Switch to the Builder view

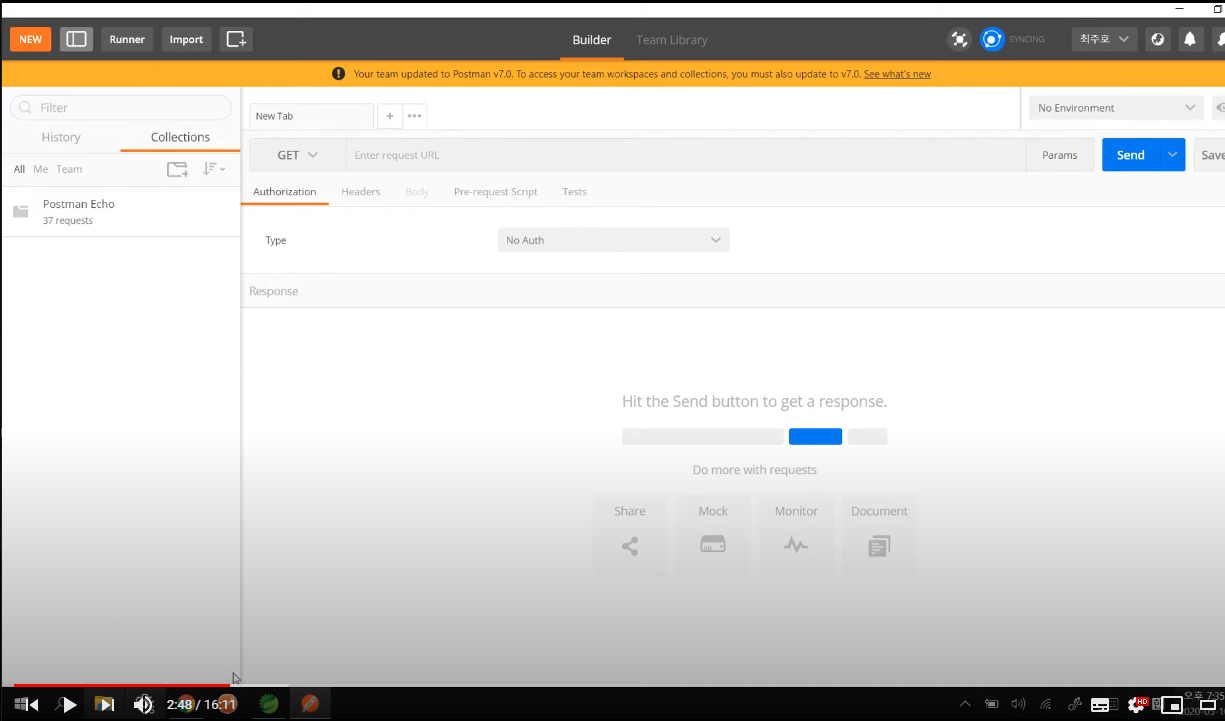pyautogui.click(x=592, y=40)
